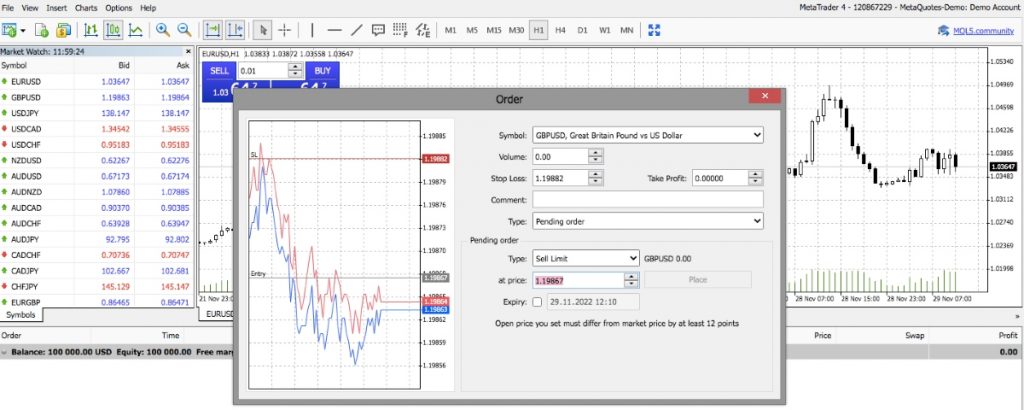1024x410 pixels.
Task: Click the Volume input field
Action: tap(560, 157)
